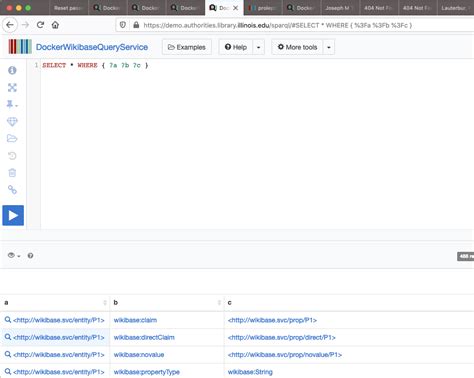
Task: Expand the More tools dropdown arrow
Action: tap(329, 47)
